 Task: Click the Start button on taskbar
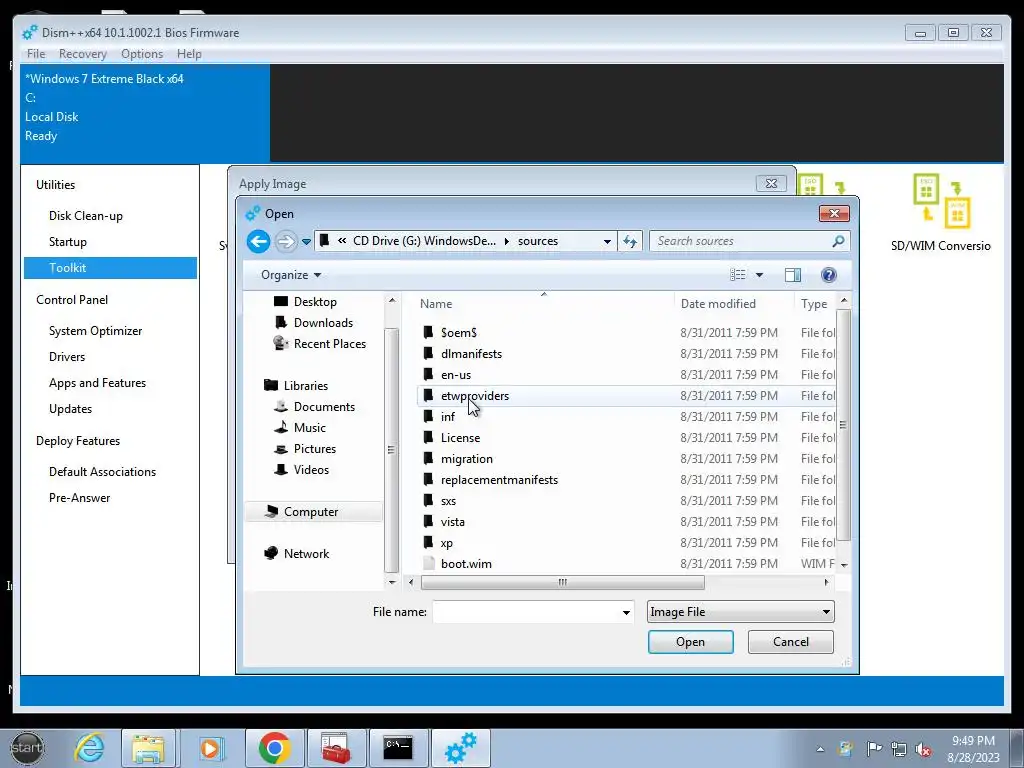(x=27, y=748)
